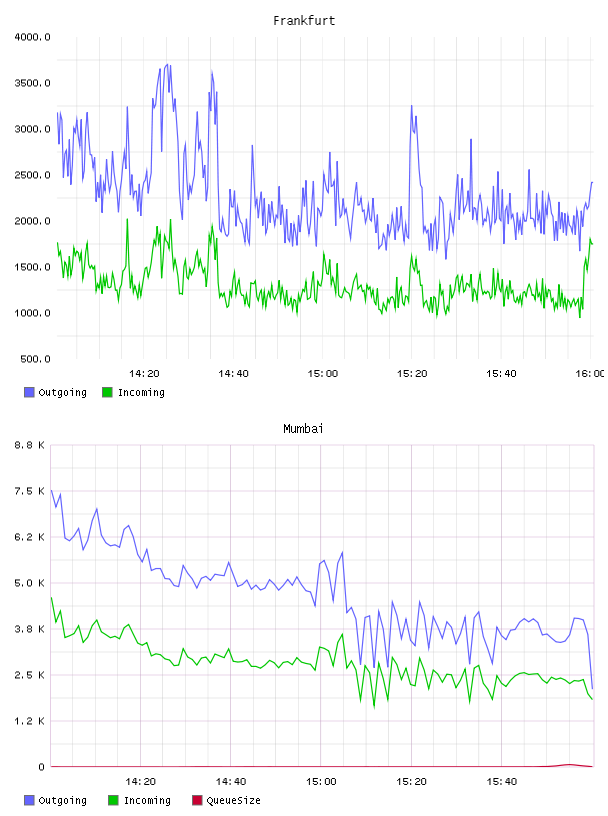Click the green Incoming swatch in Mumbai legend
This screenshot has width=608, height=816.
coord(113,800)
